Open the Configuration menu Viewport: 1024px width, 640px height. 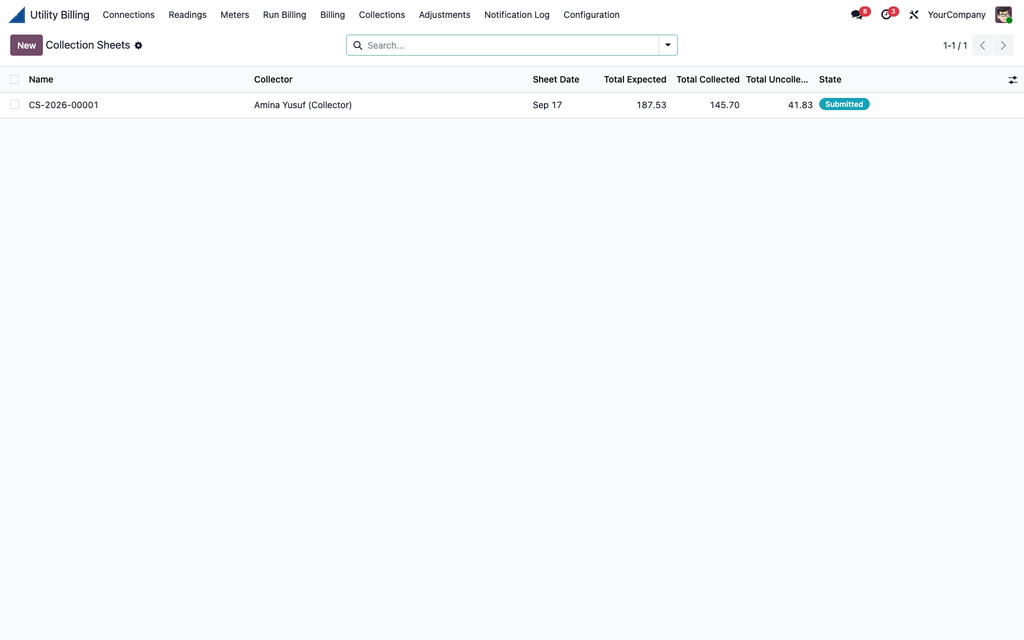(592, 14)
